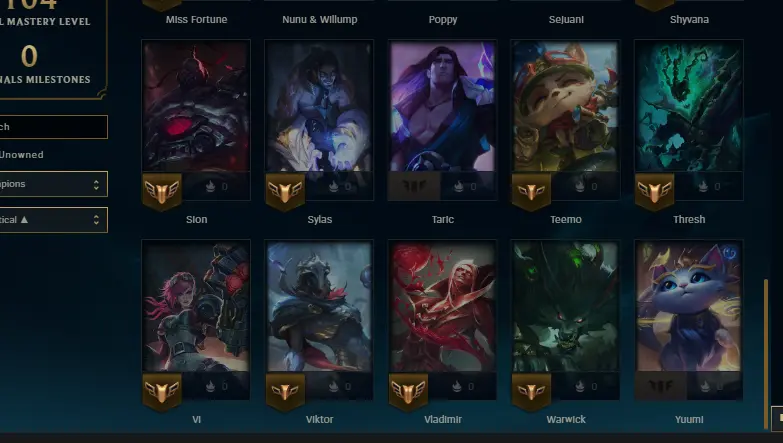The image size is (783, 443).
Task: Click Yuumi's dimmed mastery crest icon
Action: (x=661, y=386)
